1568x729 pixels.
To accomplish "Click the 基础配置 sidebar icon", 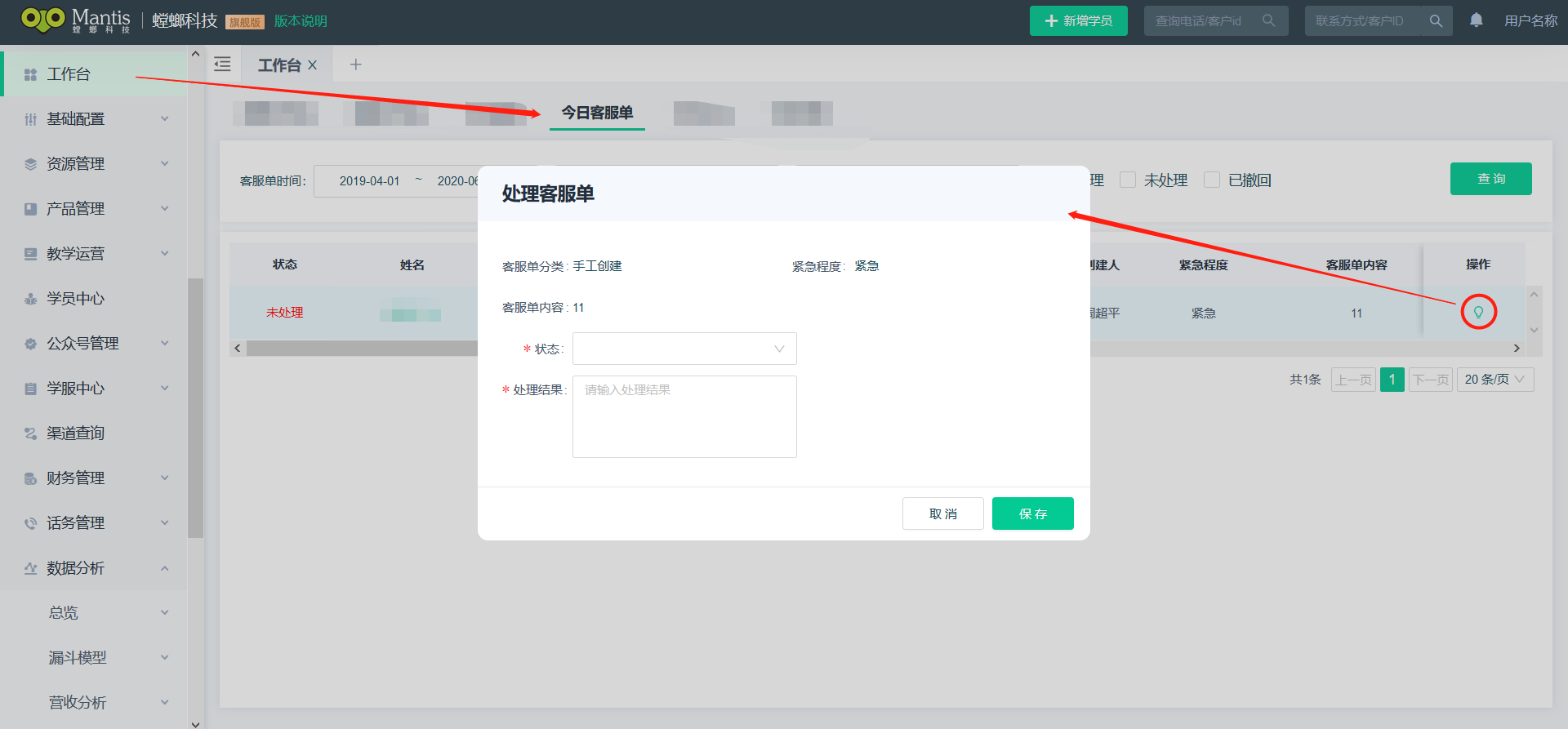I will [x=30, y=119].
